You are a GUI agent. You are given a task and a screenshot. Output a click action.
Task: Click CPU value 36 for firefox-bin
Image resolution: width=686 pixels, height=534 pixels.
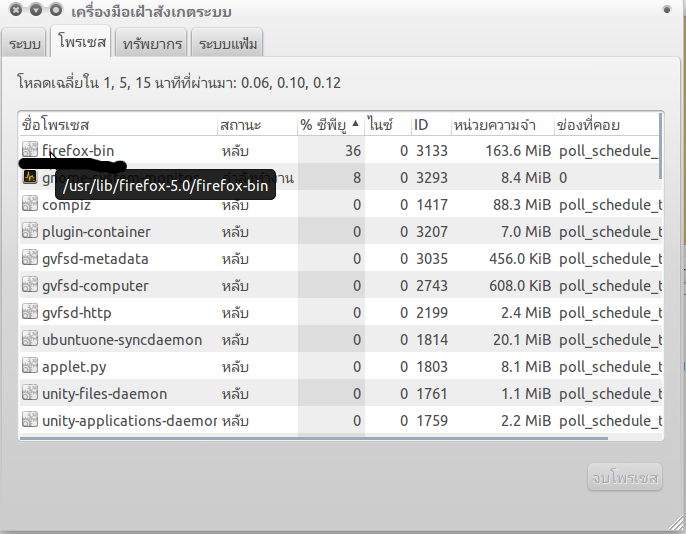click(353, 151)
